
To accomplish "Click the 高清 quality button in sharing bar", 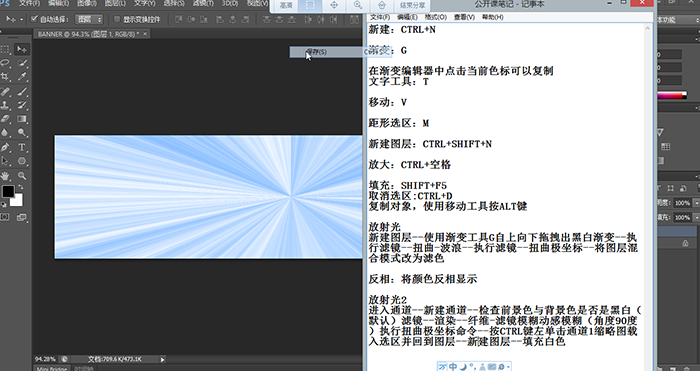I will click(286, 6).
